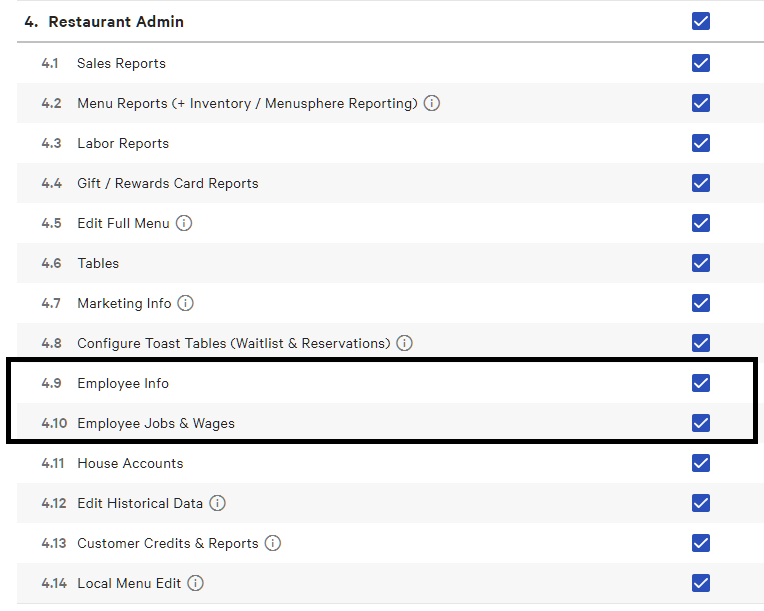Select the Employee Jobs & Wages label
This screenshot has width=764, height=611.
pos(156,423)
